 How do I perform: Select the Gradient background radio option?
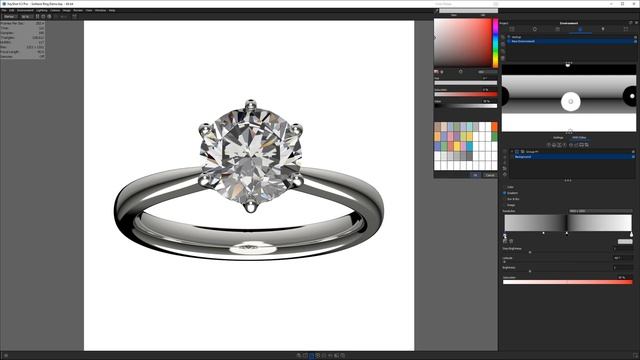coord(504,193)
